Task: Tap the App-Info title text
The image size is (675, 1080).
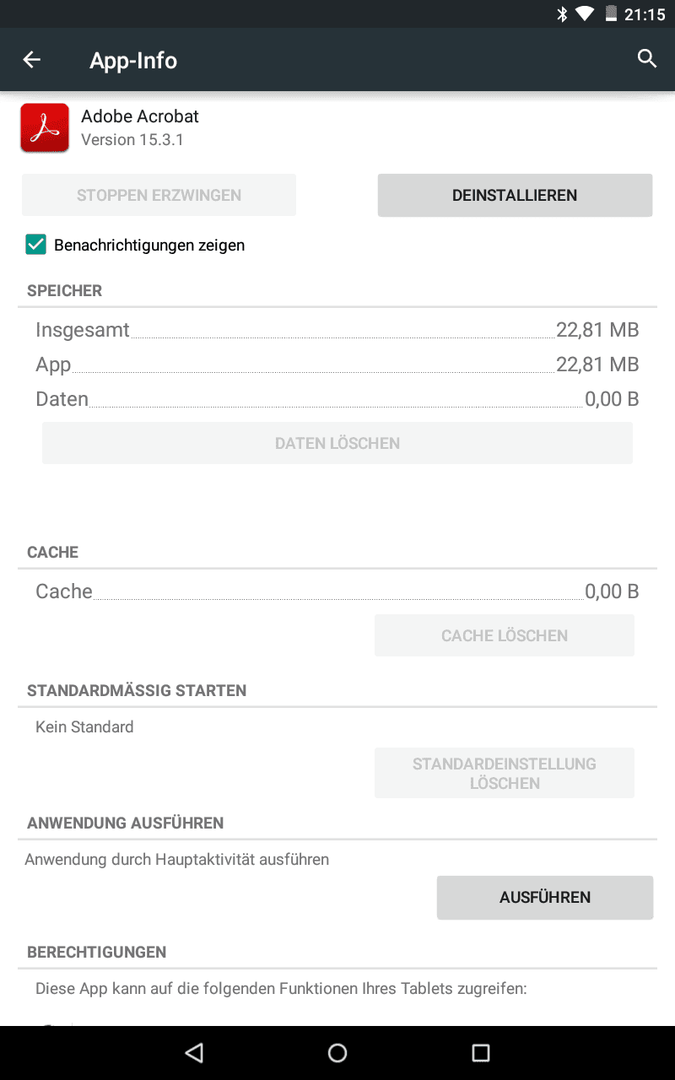Action: click(133, 61)
